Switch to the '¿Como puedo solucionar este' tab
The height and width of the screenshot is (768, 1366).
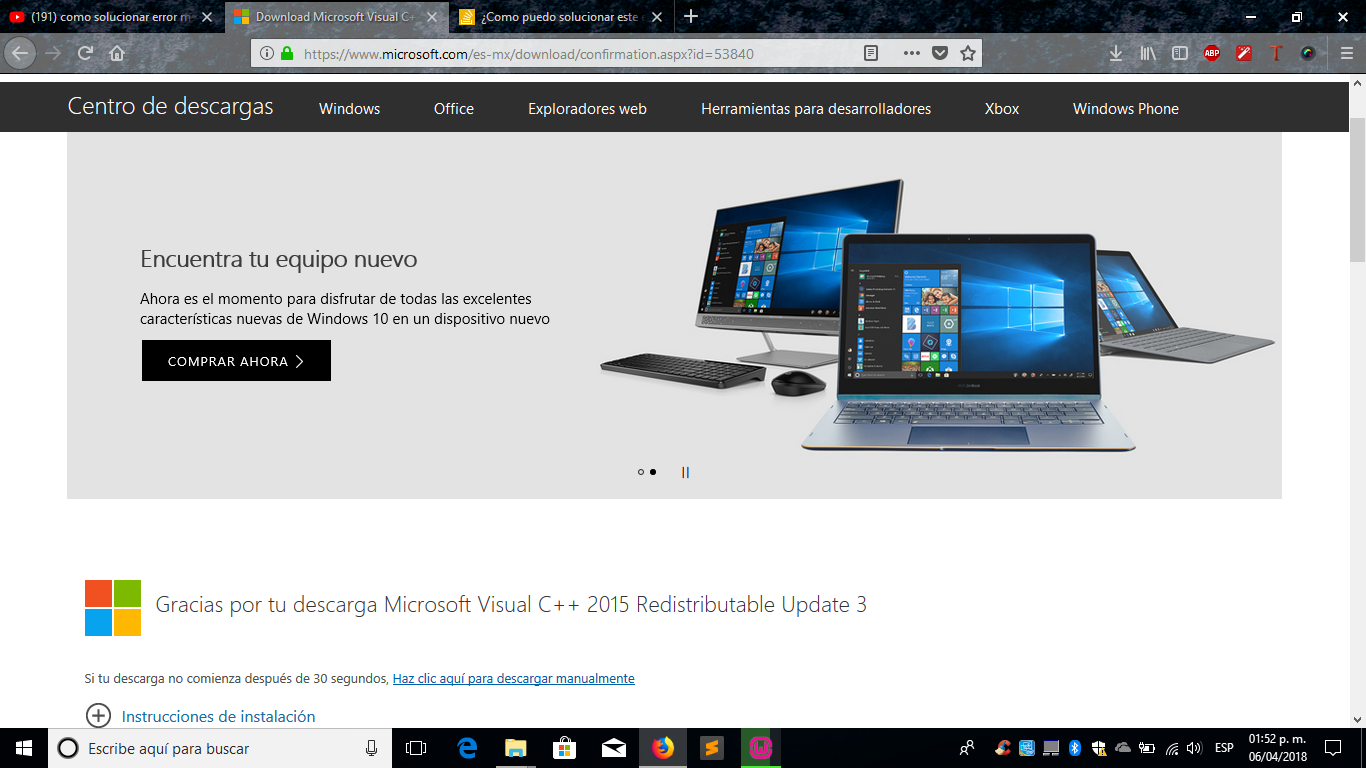tap(560, 17)
